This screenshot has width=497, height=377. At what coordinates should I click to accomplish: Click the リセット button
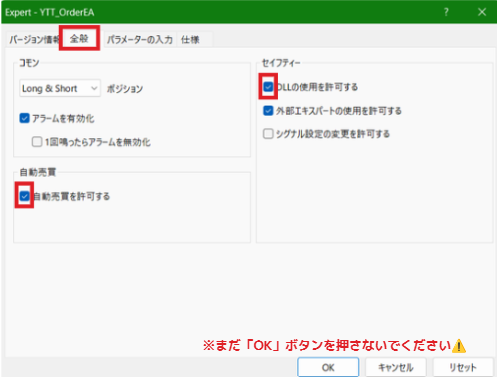coord(463,367)
